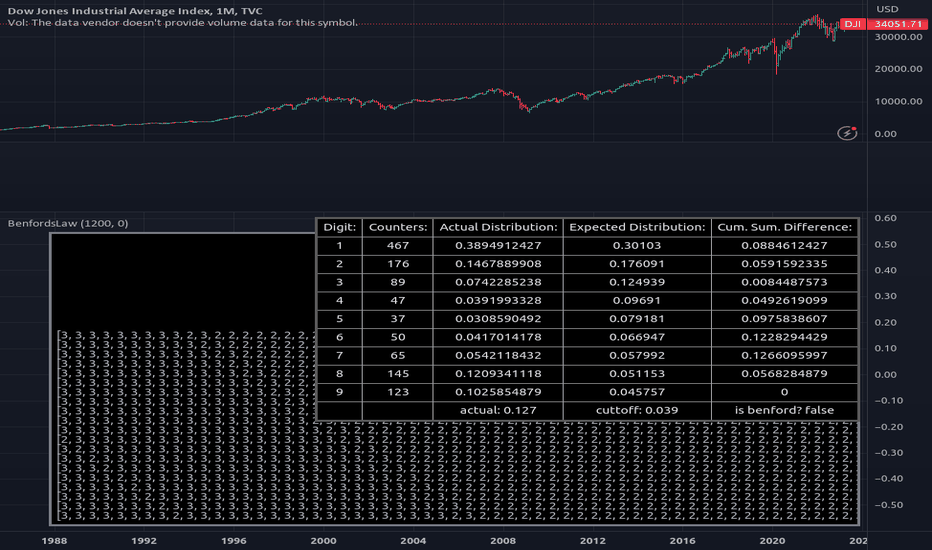932x550 pixels.
Task: Click actual distribution 0.0742285238
Action: coord(498,282)
